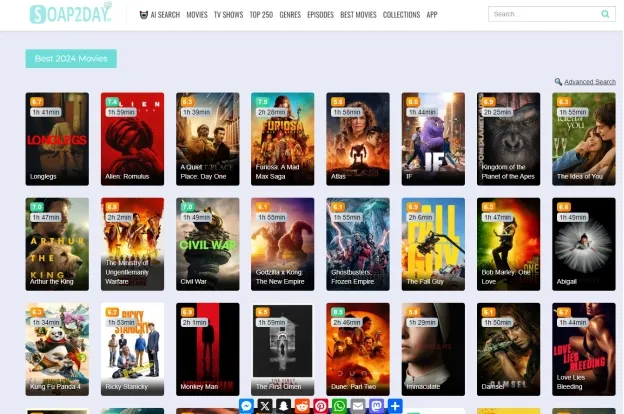This screenshot has width=624, height=414.
Task: Open Ghostbusters: Frozen Empire poster
Action: [358, 244]
